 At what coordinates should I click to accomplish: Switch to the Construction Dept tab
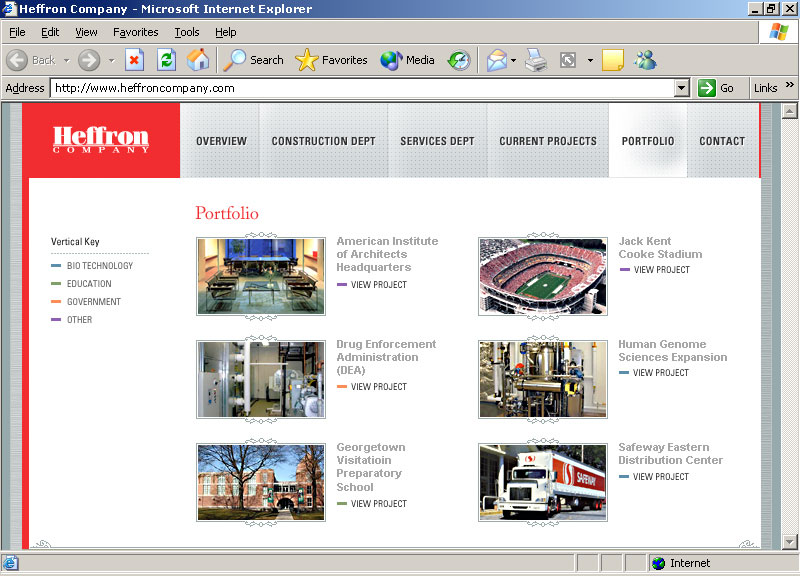[x=323, y=141]
